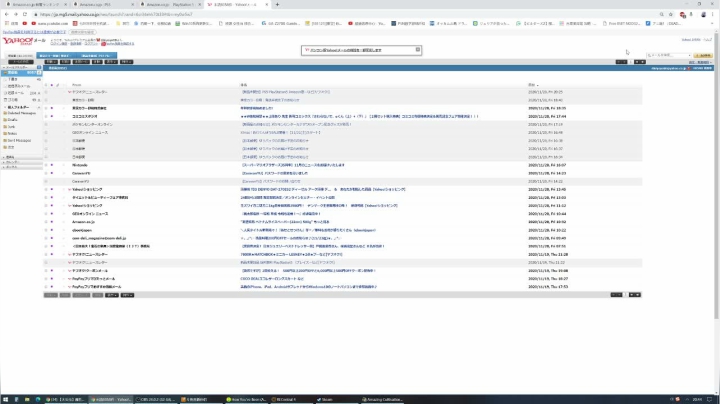
Task: Open Deleted Messages folder
Action: pos(21,113)
